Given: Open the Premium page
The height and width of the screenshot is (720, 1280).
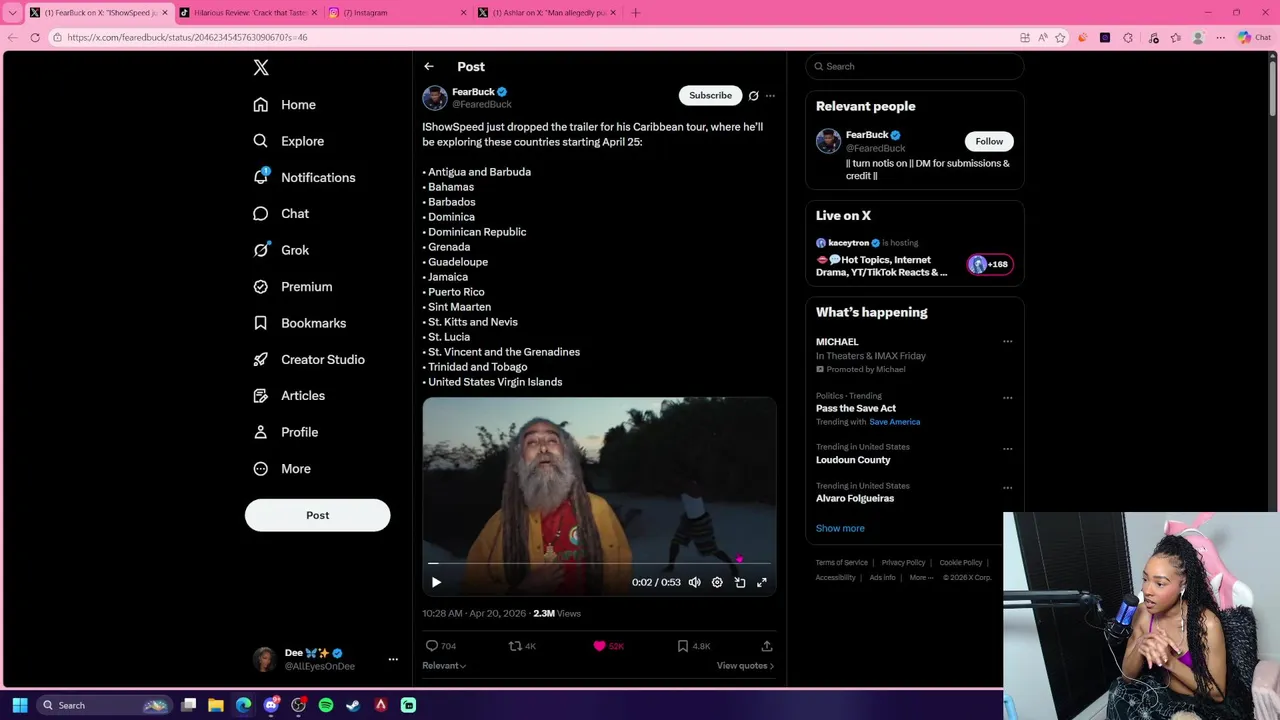Looking at the screenshot, I should [x=292, y=286].
